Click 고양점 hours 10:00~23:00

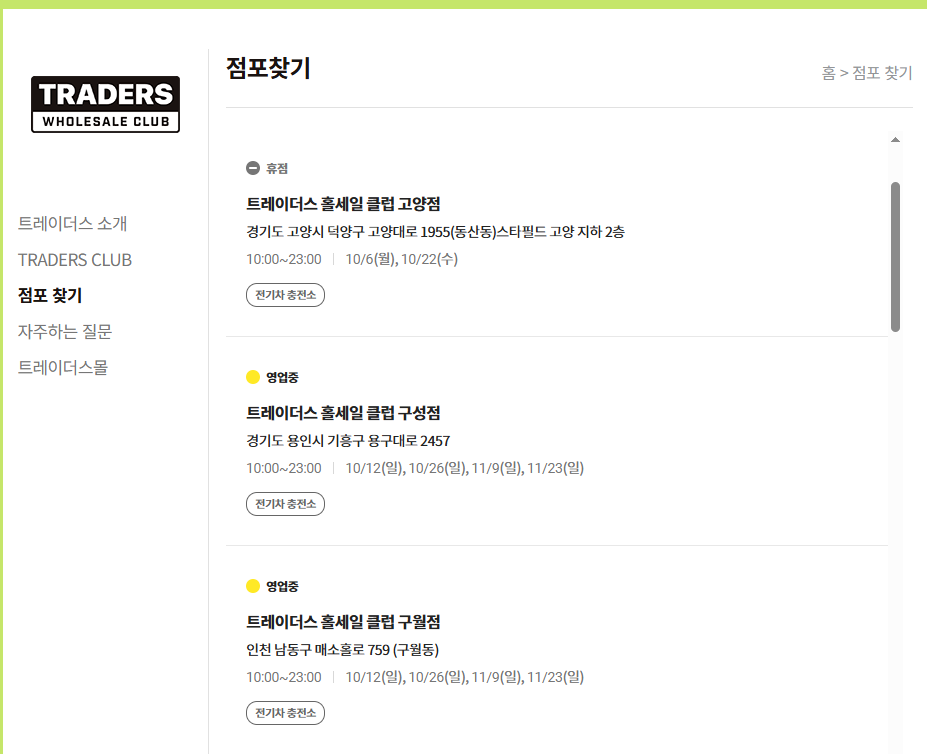point(284,259)
